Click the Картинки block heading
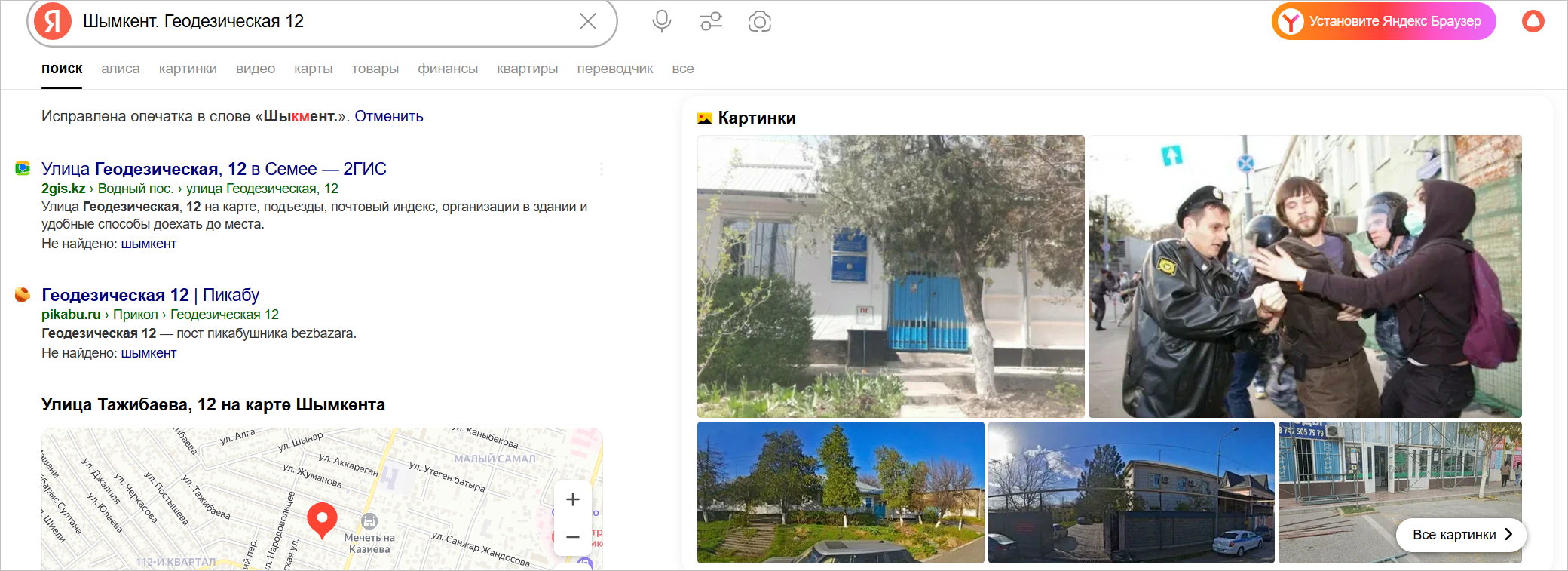The image size is (1568, 571). pyautogui.click(x=757, y=118)
